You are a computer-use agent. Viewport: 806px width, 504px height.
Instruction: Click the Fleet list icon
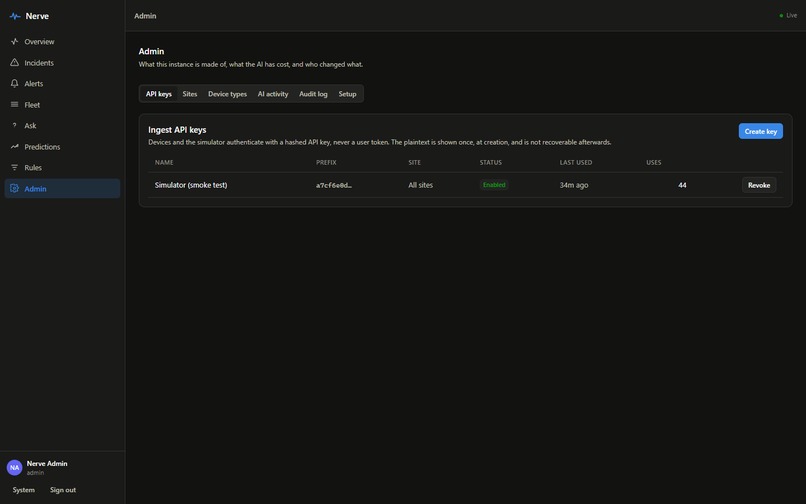pyautogui.click(x=14, y=104)
